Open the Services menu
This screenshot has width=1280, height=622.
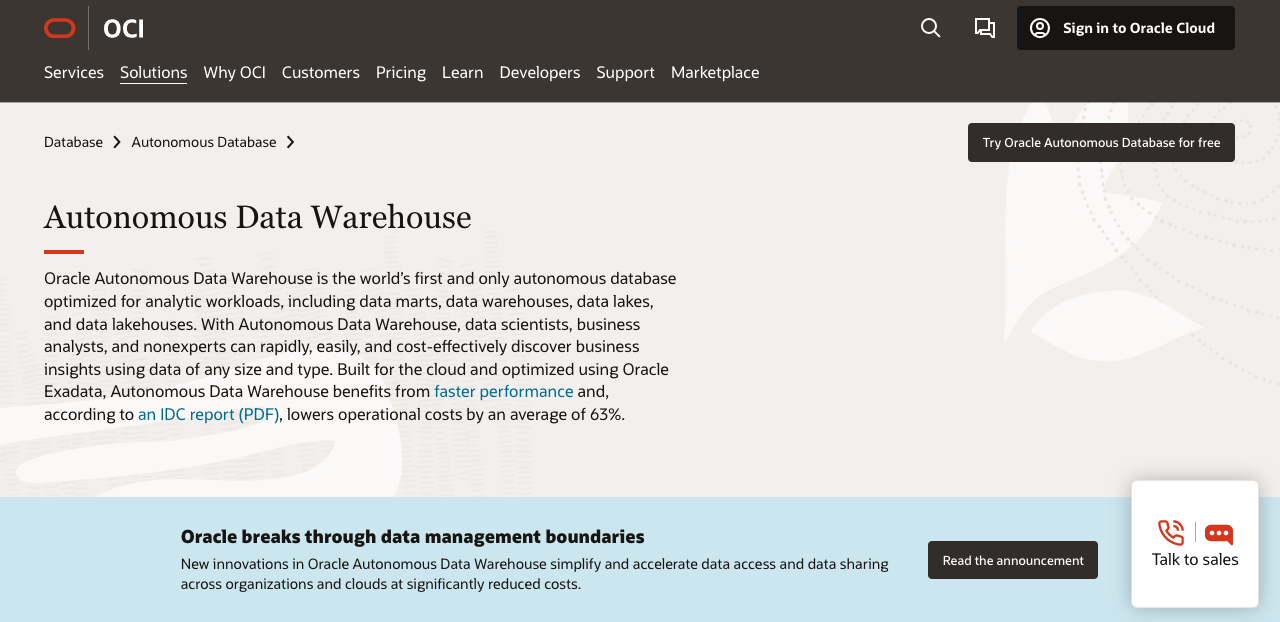74,72
